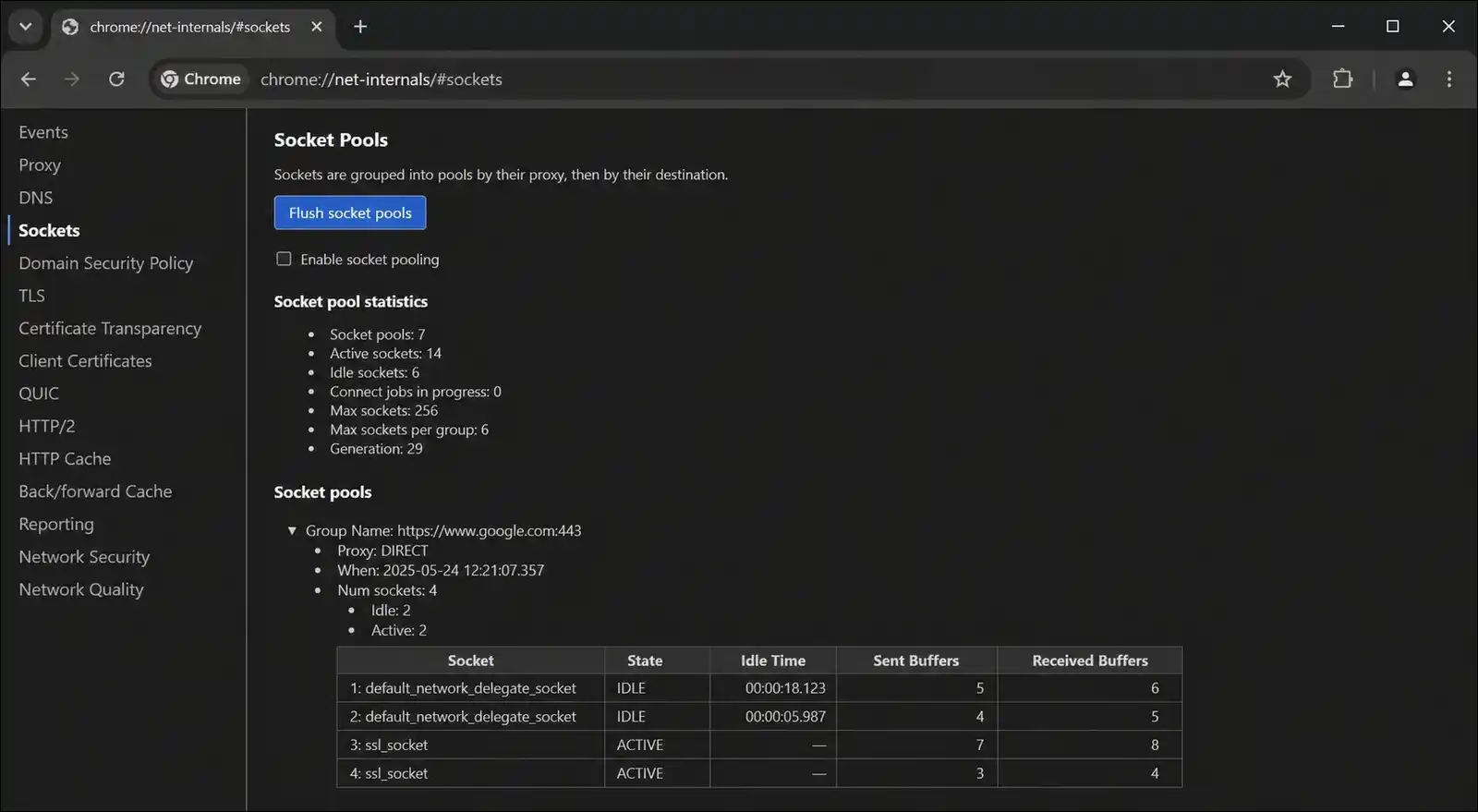
Task: Select the Sockets sidebar item
Action: (x=49, y=230)
